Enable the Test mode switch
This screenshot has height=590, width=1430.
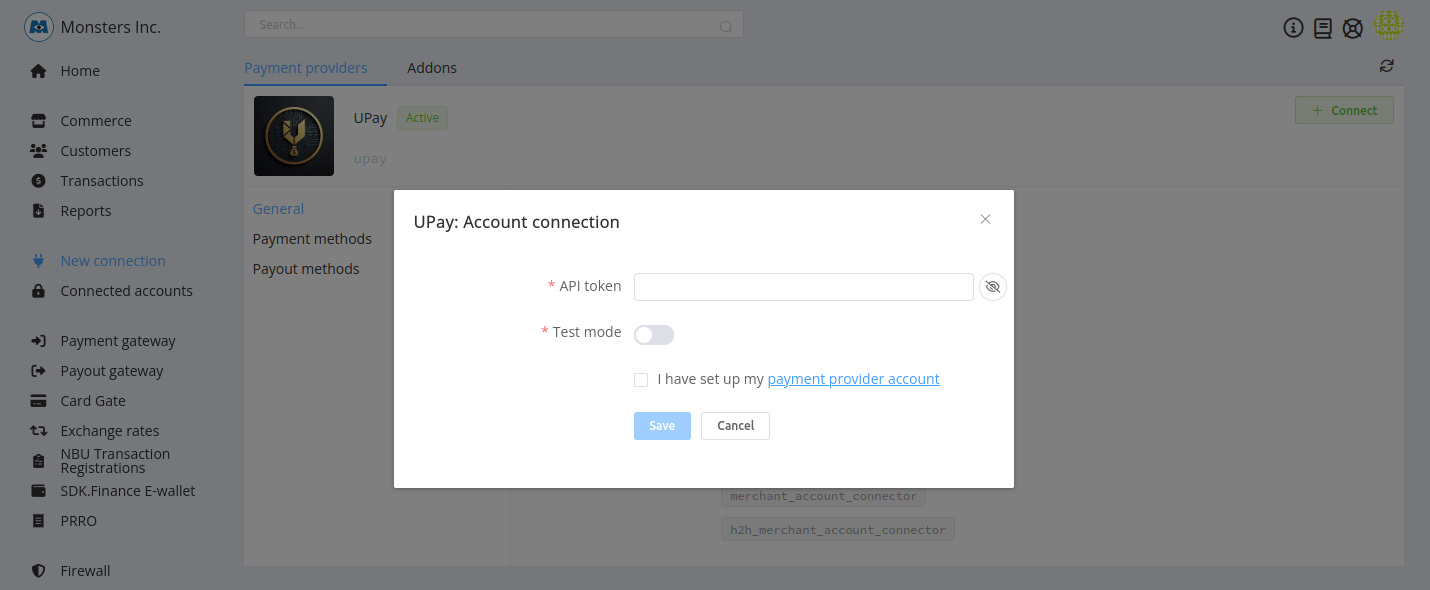(x=654, y=335)
